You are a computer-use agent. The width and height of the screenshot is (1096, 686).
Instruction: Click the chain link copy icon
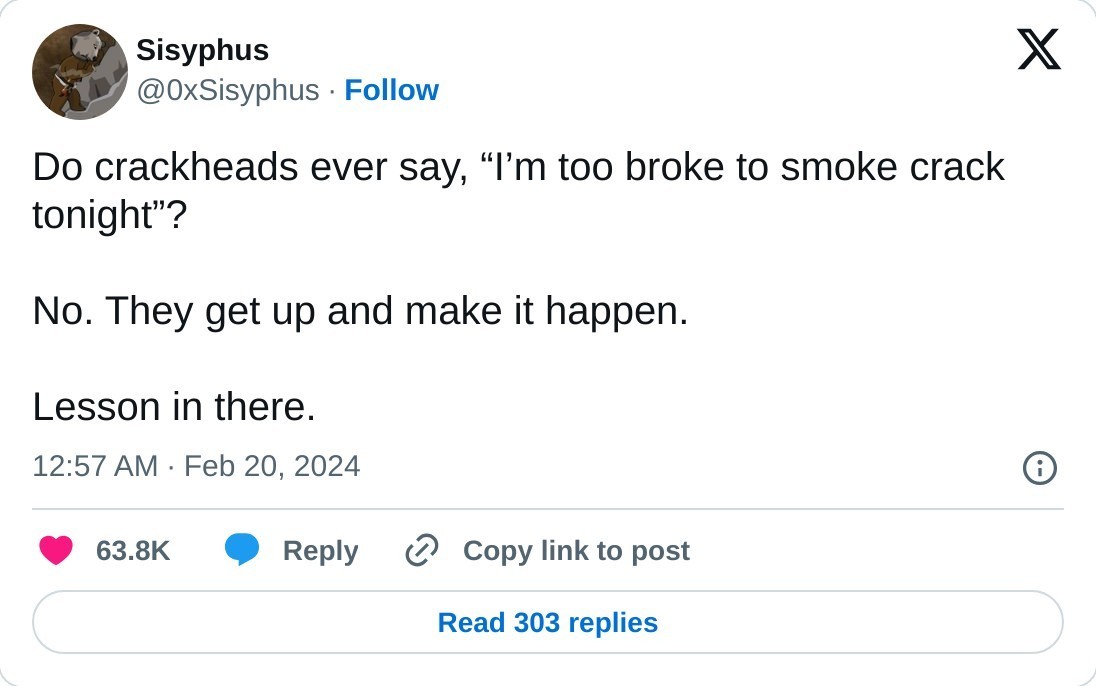click(422, 550)
